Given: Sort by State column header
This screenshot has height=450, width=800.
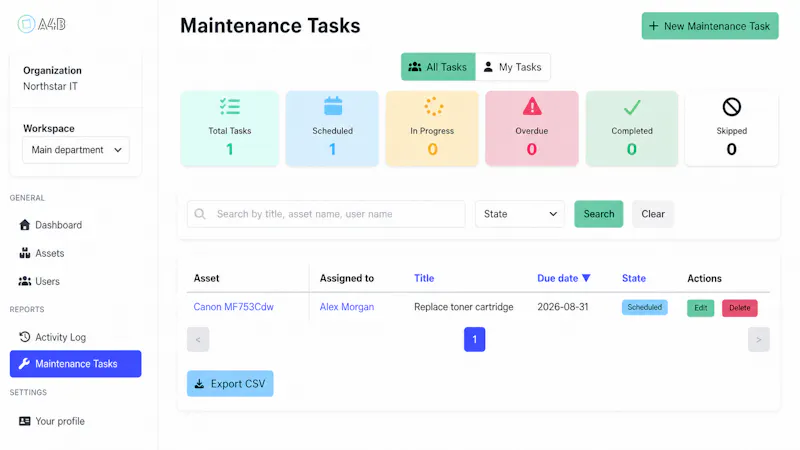Looking at the screenshot, I should (x=634, y=278).
